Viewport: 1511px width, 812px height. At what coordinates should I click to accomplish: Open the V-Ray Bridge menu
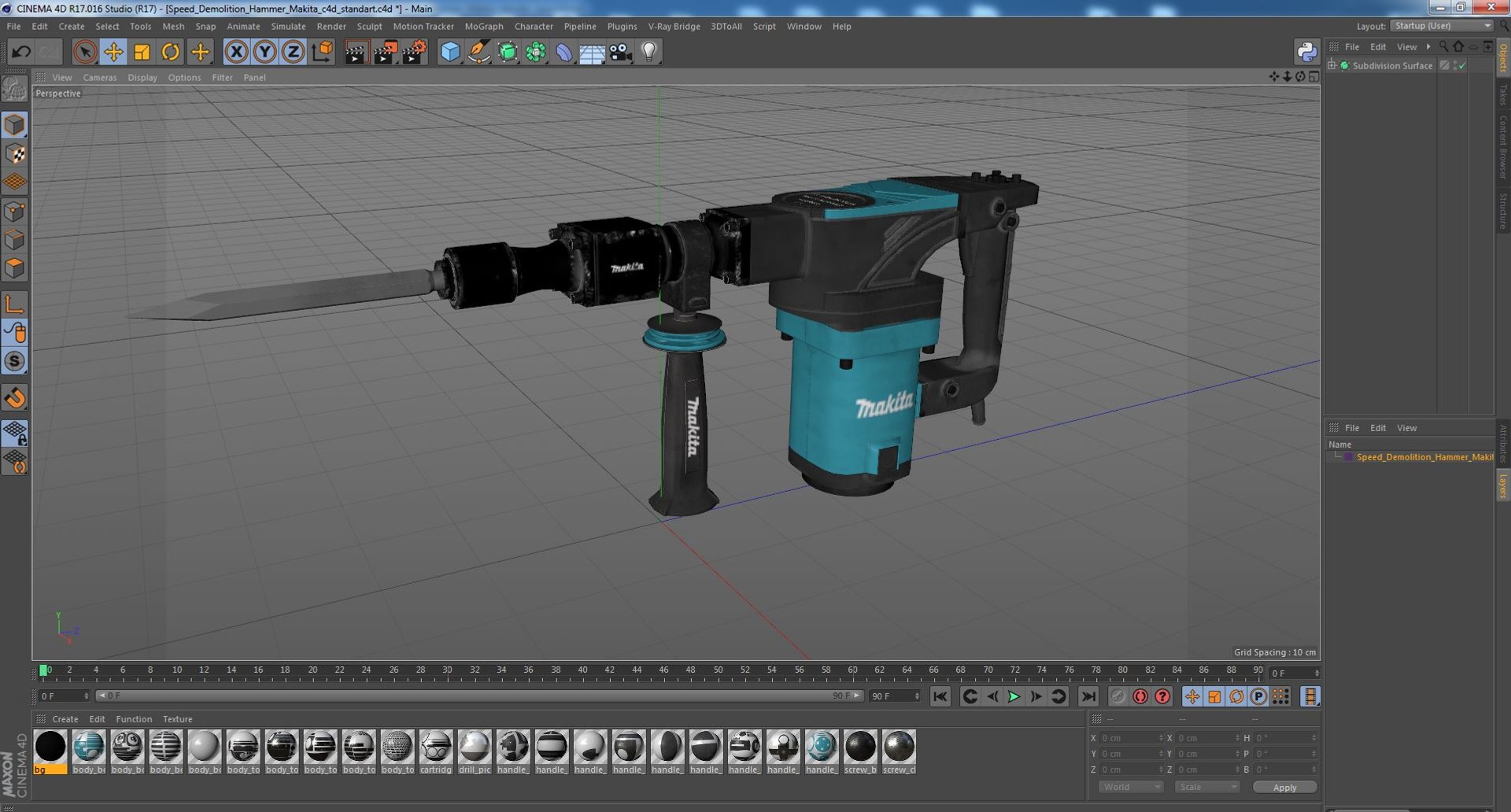[674, 26]
